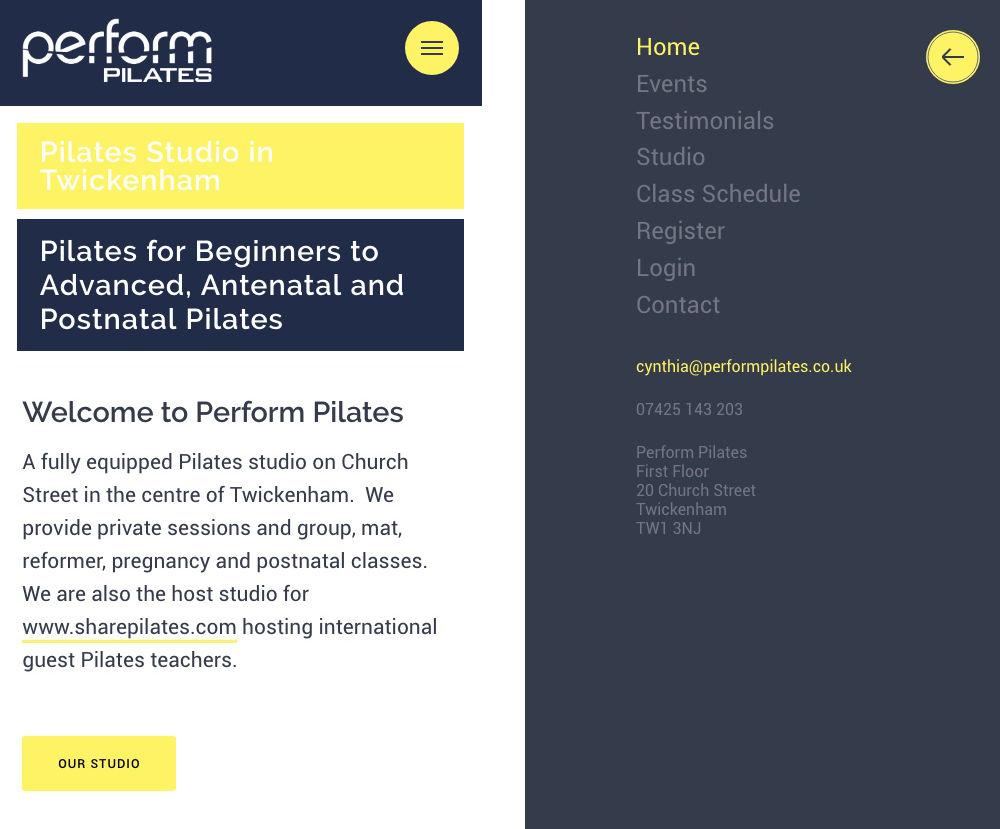Open the Events menu item
The image size is (1000, 829).
pos(672,84)
